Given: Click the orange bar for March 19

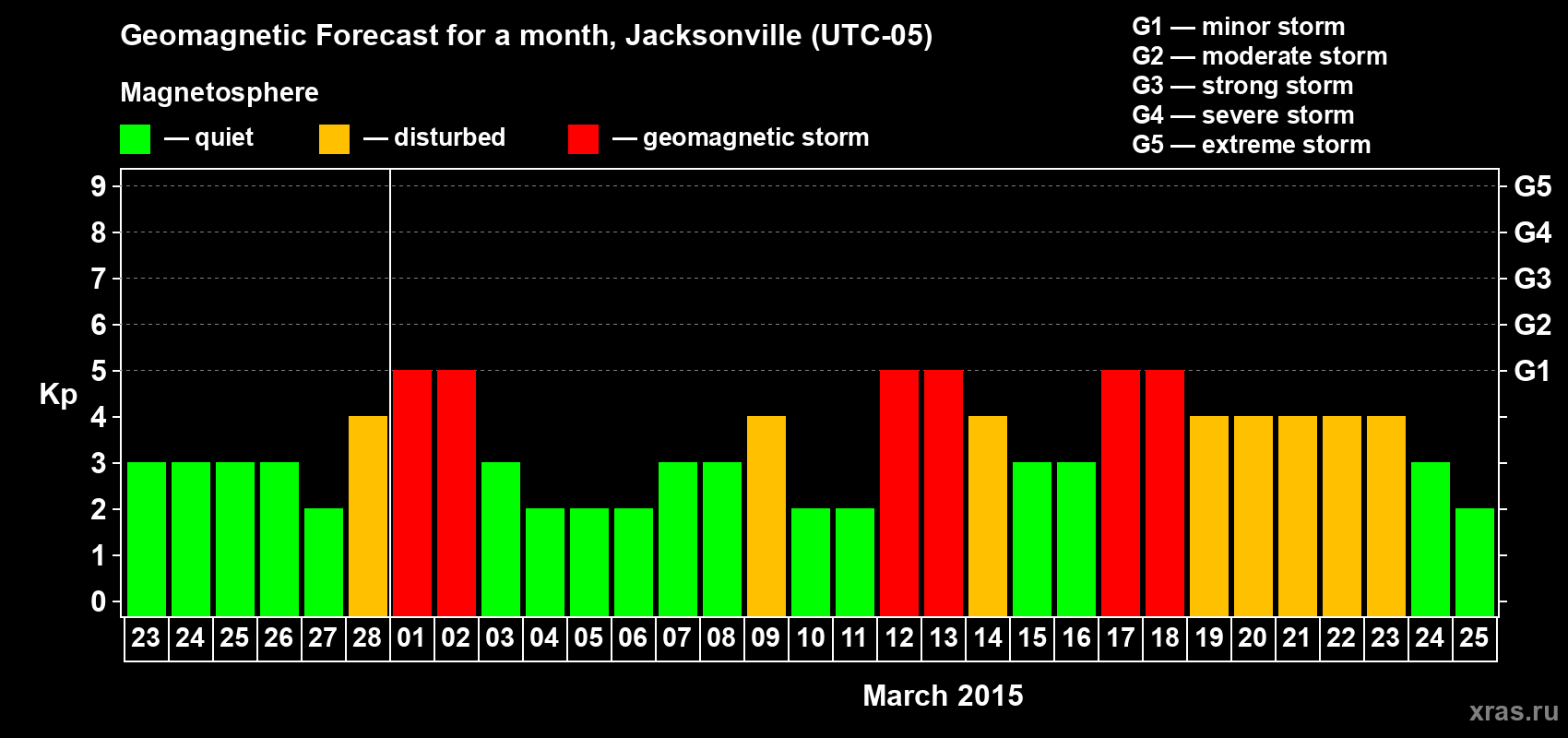Looking at the screenshot, I should click(x=1209, y=516).
